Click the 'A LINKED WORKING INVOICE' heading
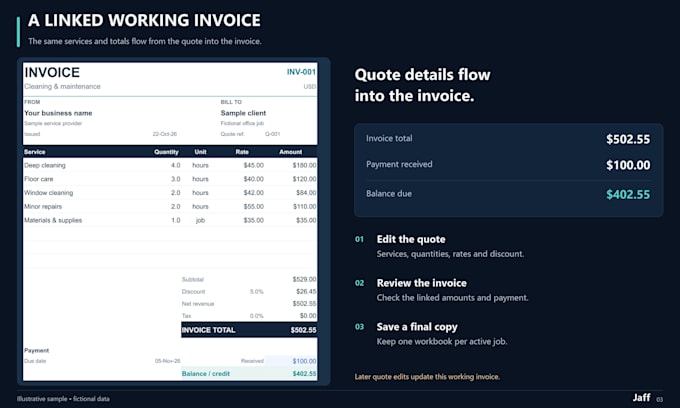The height and width of the screenshot is (408, 680). [144, 20]
